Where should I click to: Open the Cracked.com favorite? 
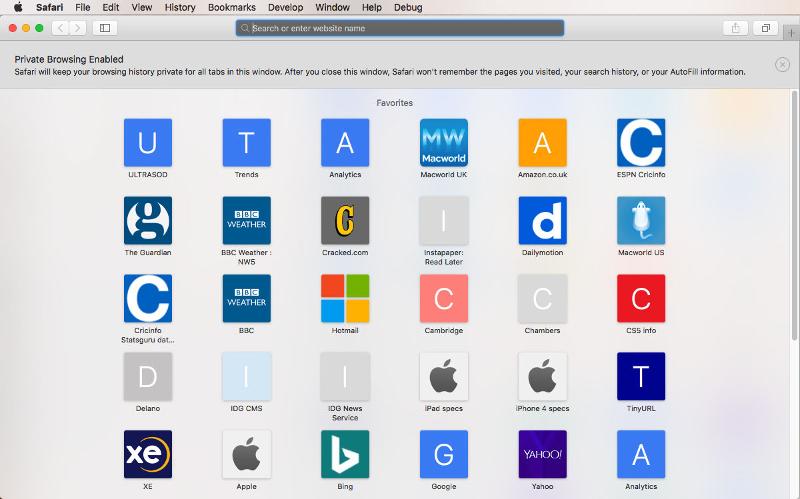point(345,220)
